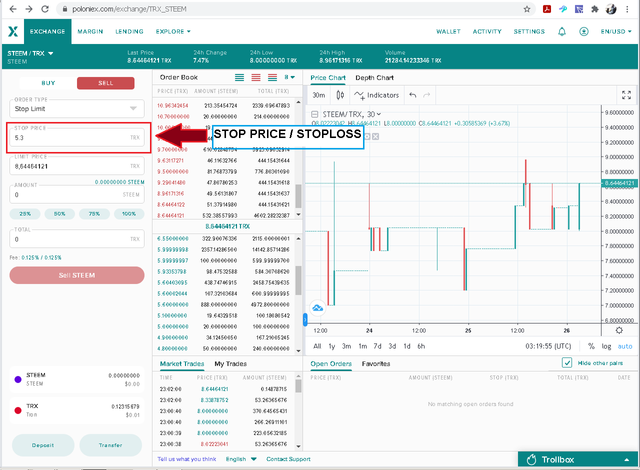This screenshot has height=470, width=640.
Task: Open the WALLET page
Action: [x=448, y=31]
